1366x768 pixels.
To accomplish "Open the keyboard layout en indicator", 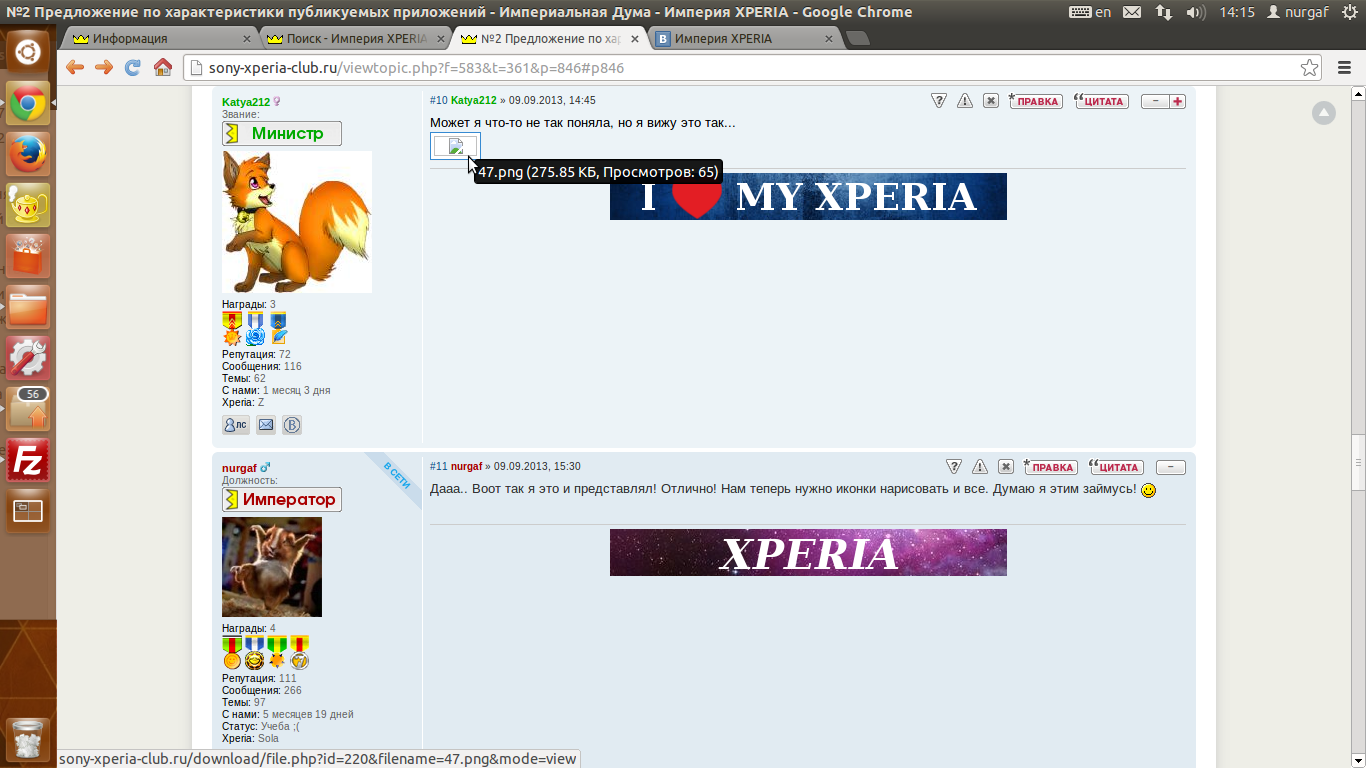I will 1091,12.
